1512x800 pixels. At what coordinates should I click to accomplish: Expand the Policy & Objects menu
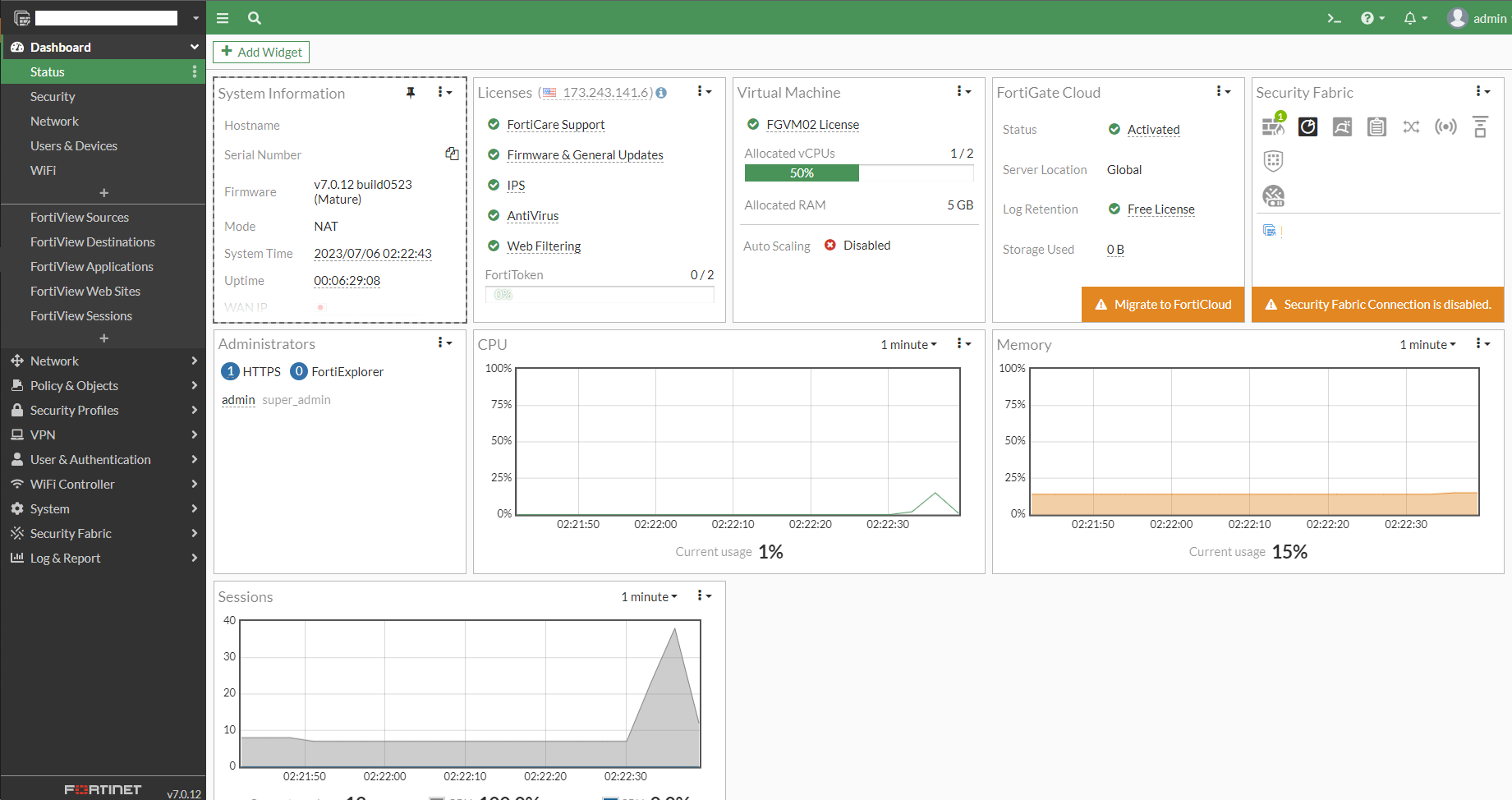103,385
